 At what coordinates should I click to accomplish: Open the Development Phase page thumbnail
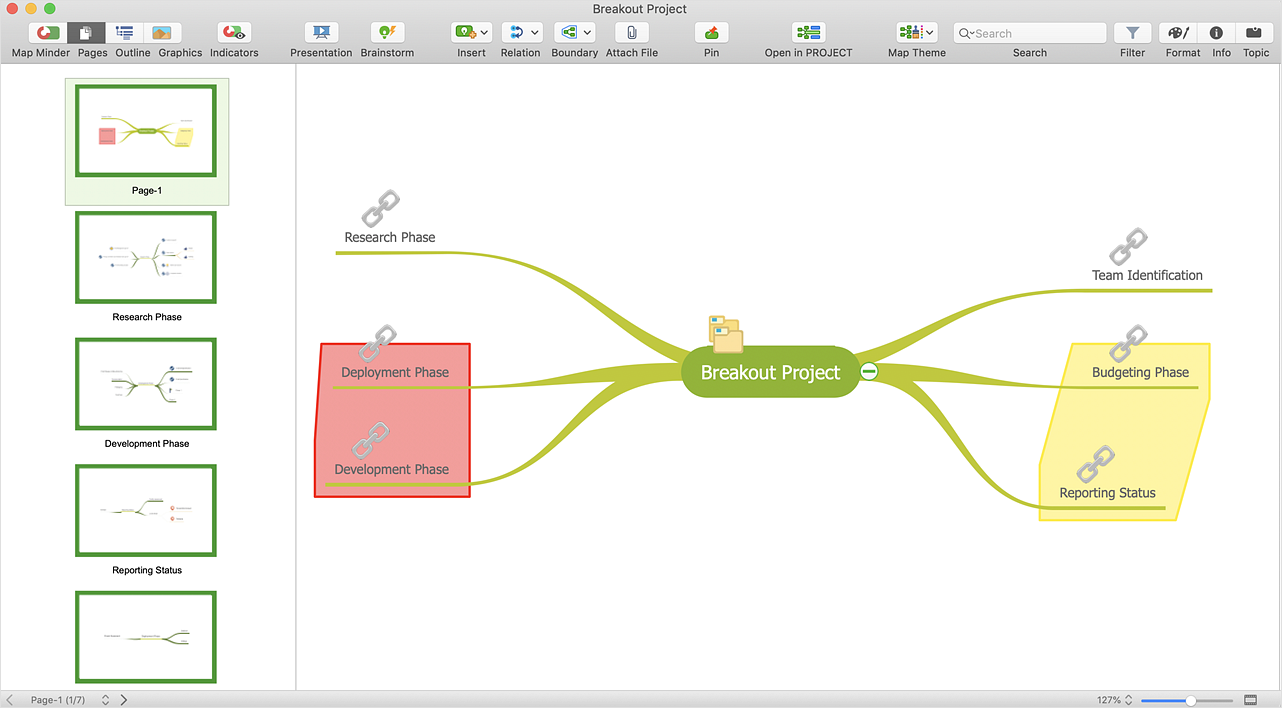[x=146, y=385]
